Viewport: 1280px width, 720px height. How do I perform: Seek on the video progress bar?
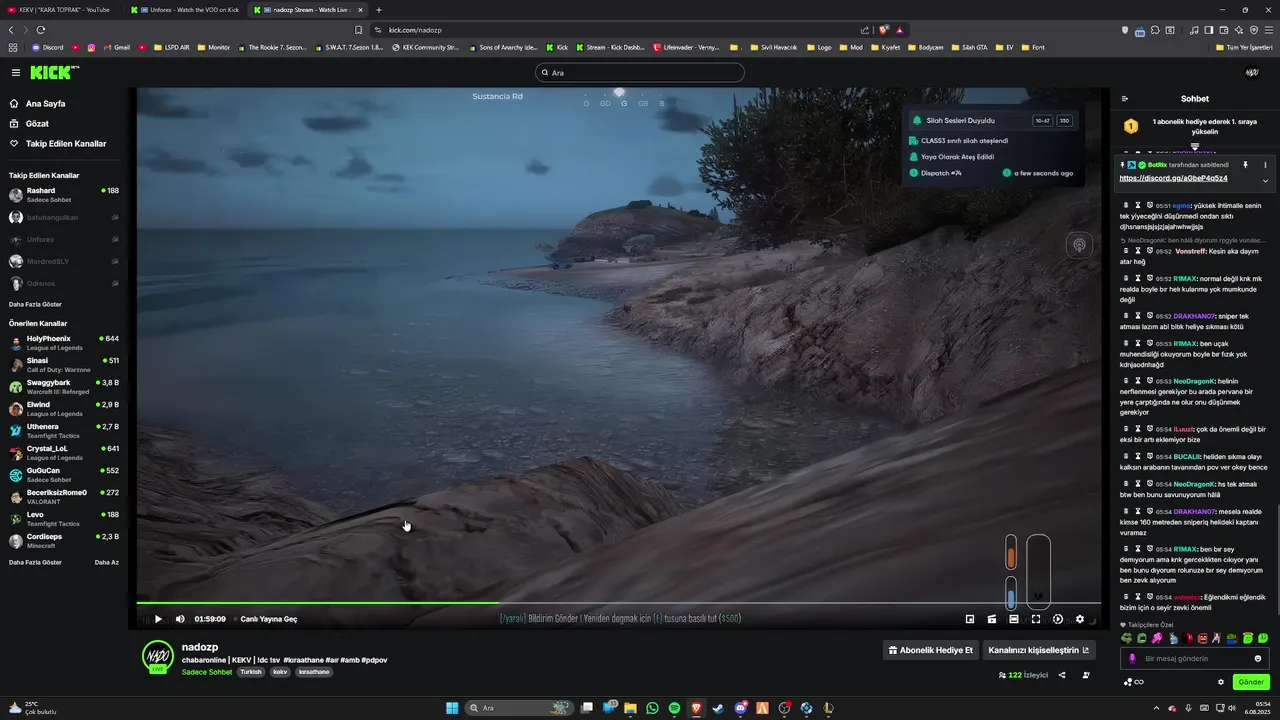pyautogui.click(x=619, y=603)
